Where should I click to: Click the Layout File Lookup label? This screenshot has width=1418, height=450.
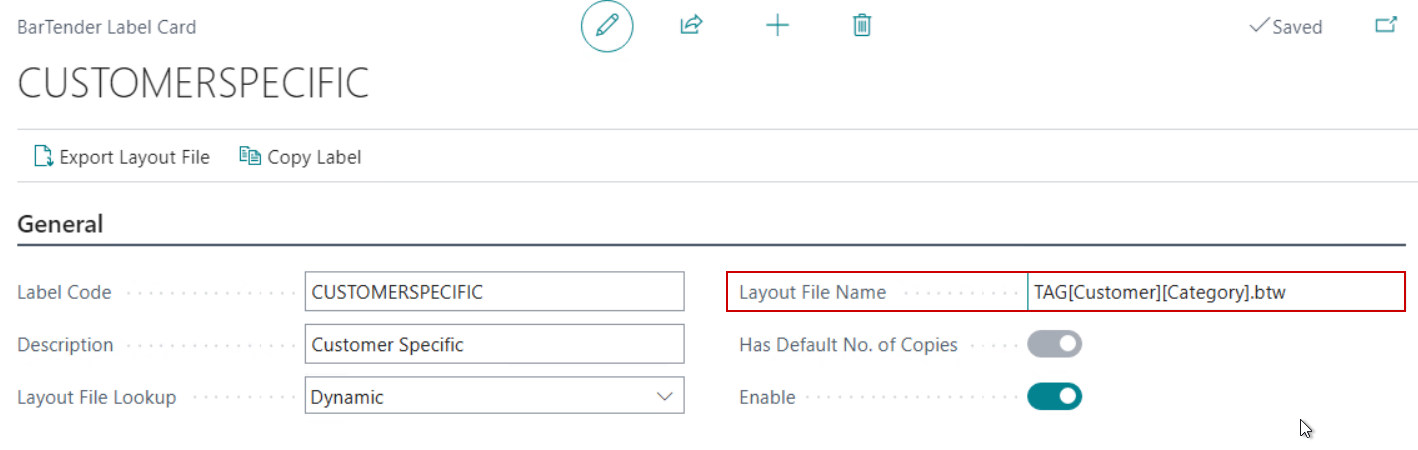(x=97, y=397)
